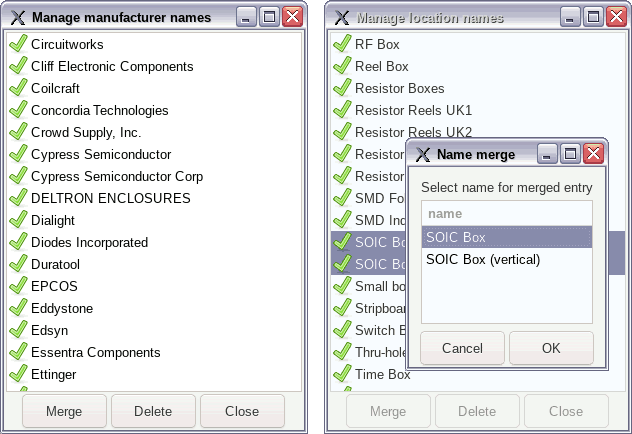Click Merge in Manage manufacturer names window
The image size is (632, 434).
click(64, 411)
